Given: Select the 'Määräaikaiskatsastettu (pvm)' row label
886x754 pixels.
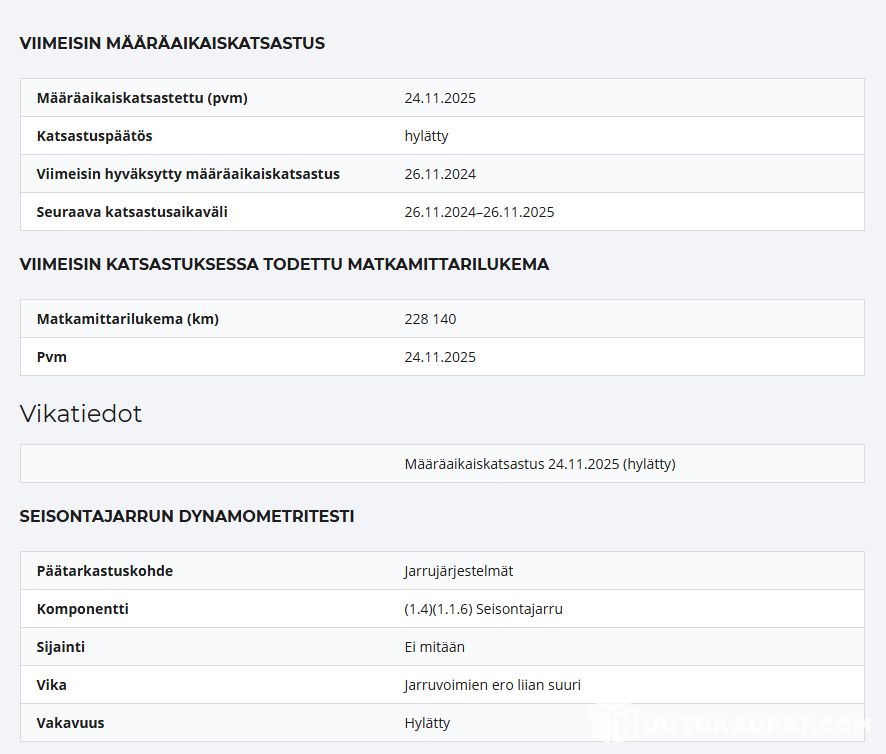Looking at the screenshot, I should tap(142, 98).
